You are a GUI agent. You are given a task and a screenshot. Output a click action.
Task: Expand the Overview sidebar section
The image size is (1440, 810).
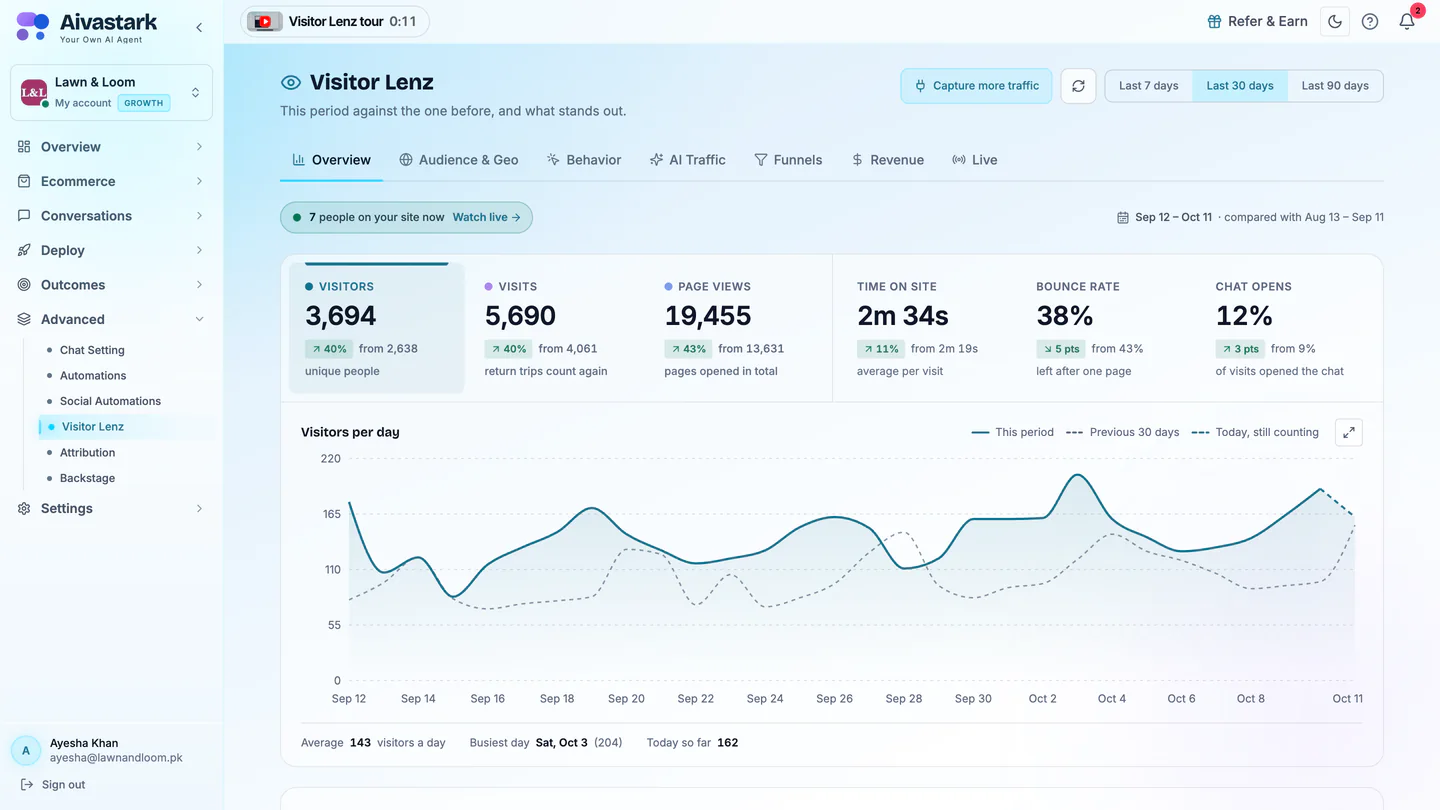[111, 147]
